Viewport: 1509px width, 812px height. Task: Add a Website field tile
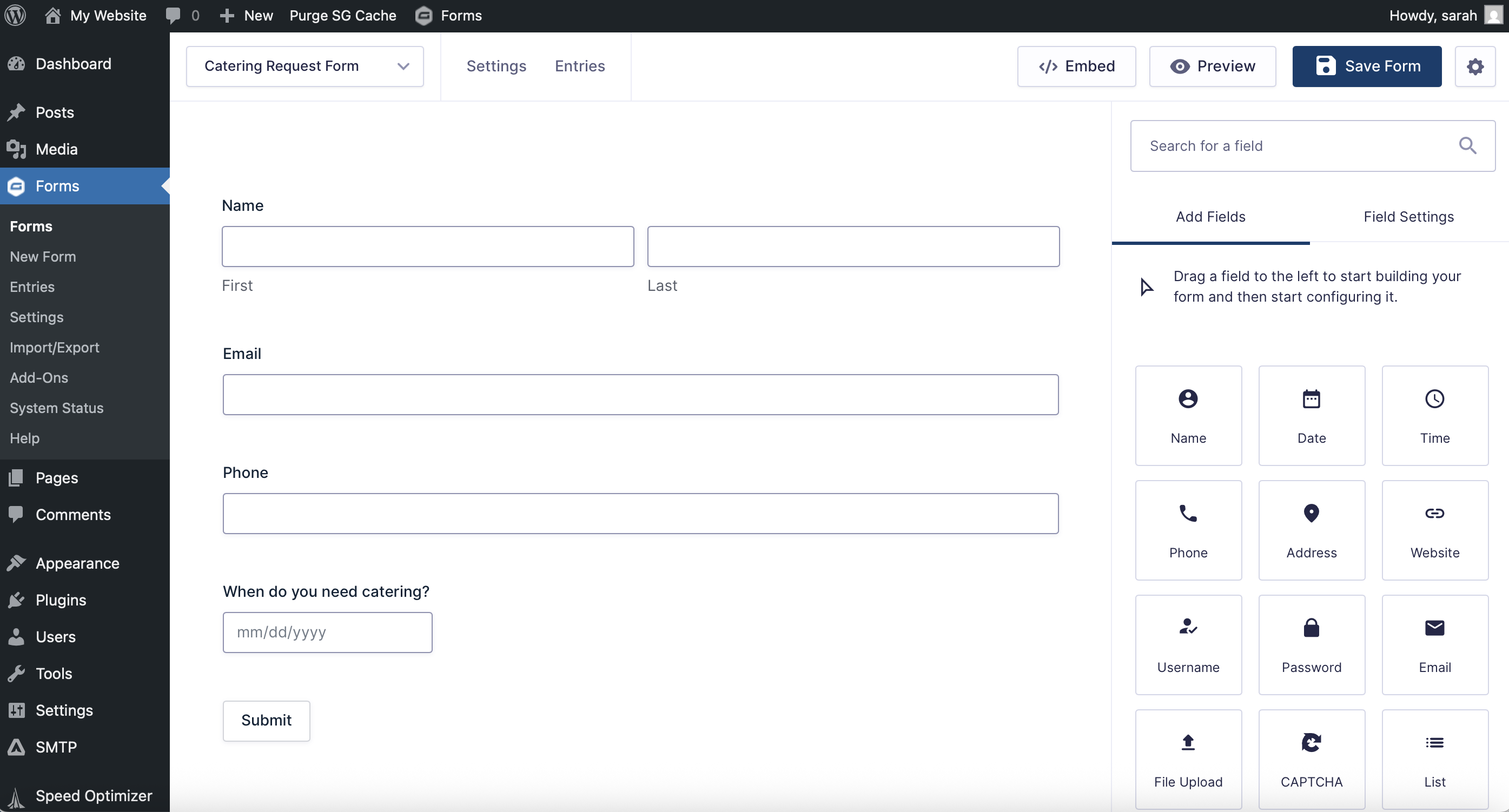tap(1434, 530)
